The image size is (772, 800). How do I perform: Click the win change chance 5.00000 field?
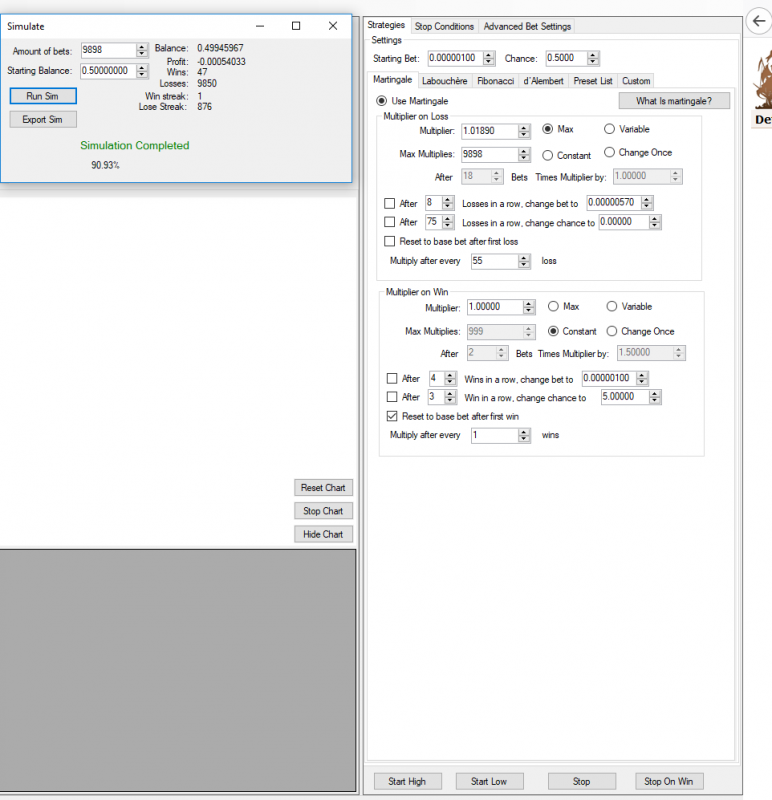click(x=625, y=397)
